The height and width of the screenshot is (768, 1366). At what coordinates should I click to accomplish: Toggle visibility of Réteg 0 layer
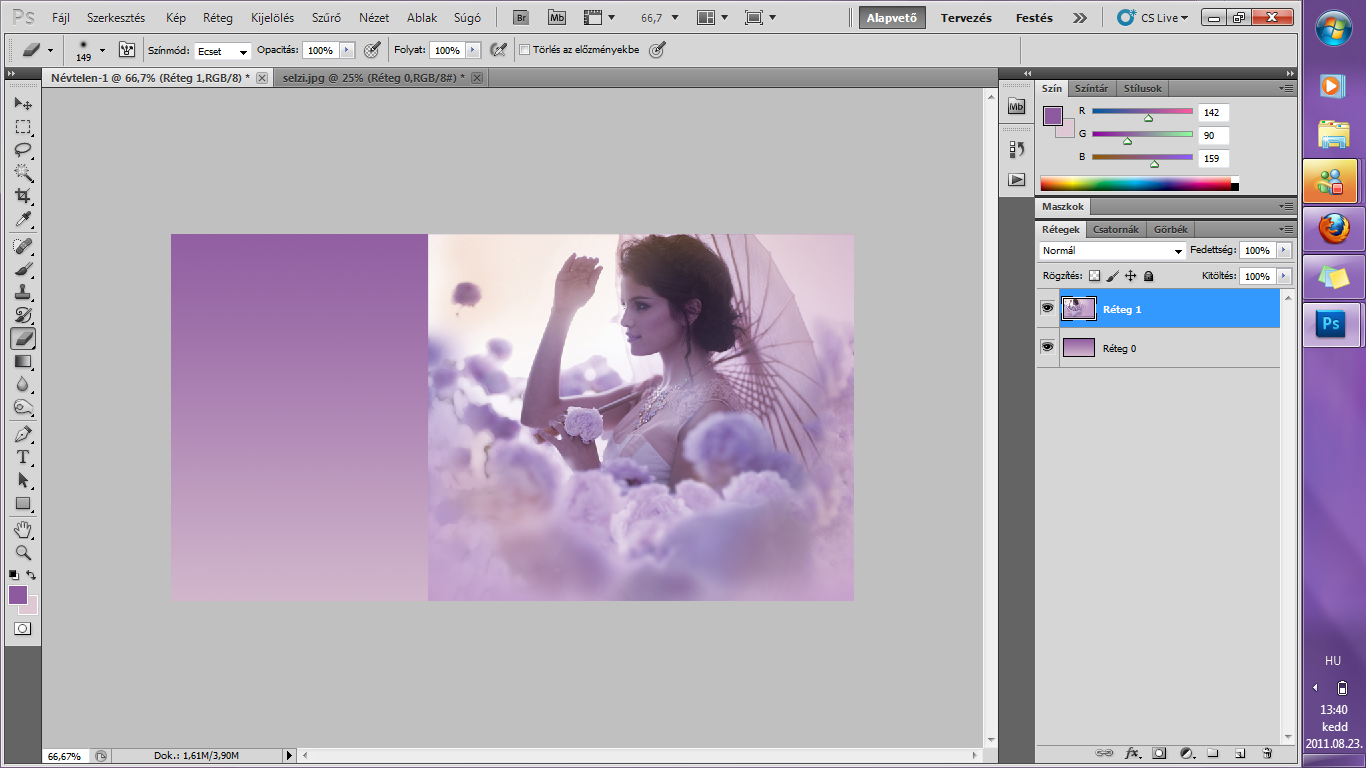[x=1047, y=347]
